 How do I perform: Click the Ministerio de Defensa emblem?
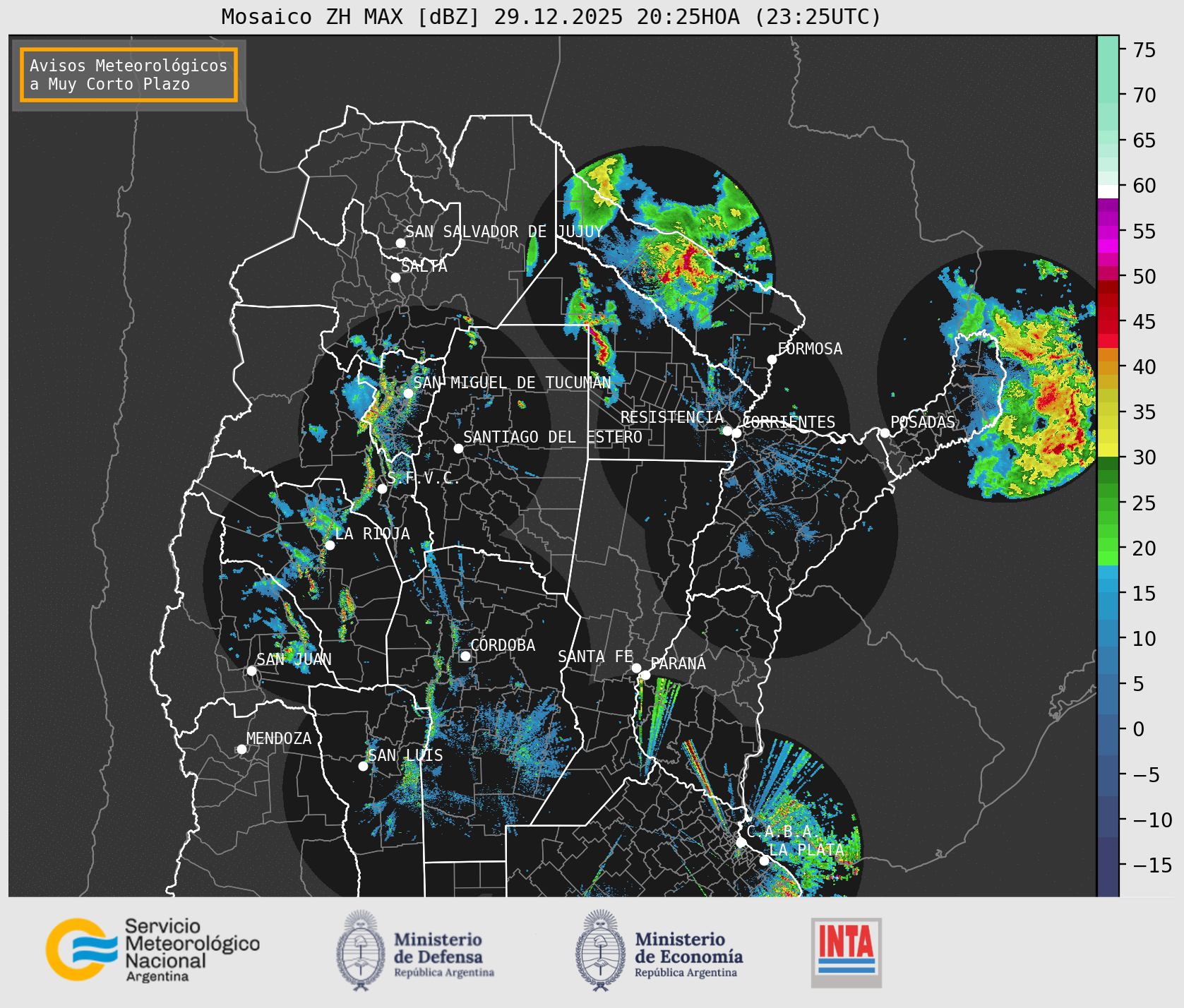click(361, 950)
